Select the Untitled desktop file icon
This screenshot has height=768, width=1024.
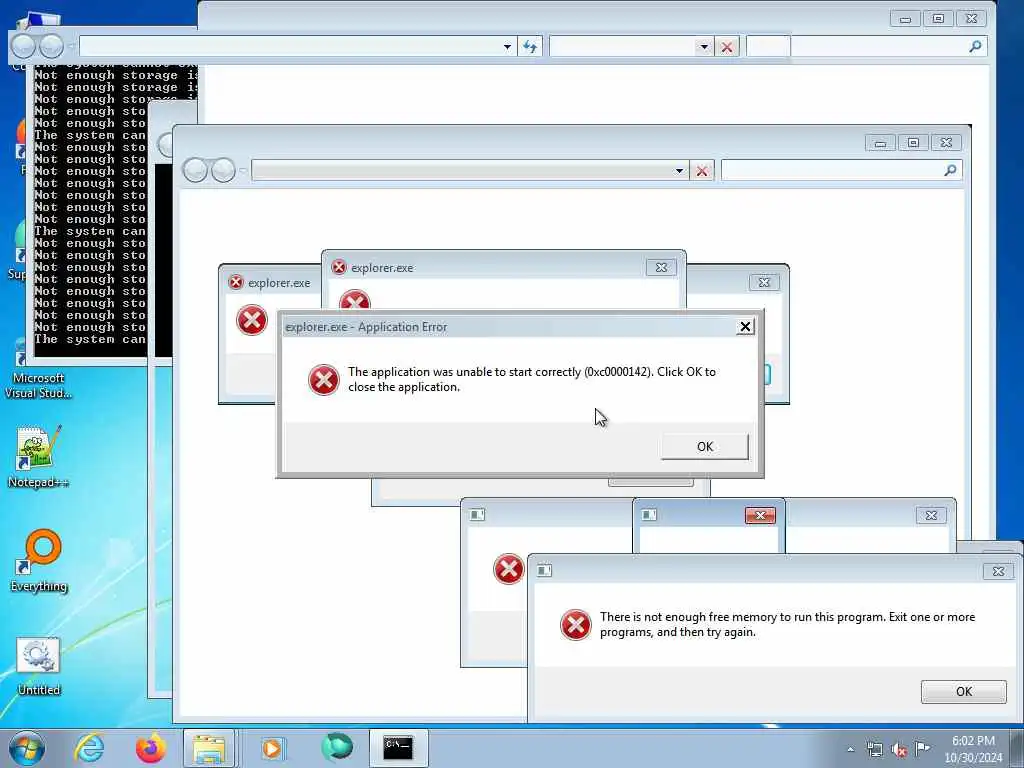tap(39, 667)
